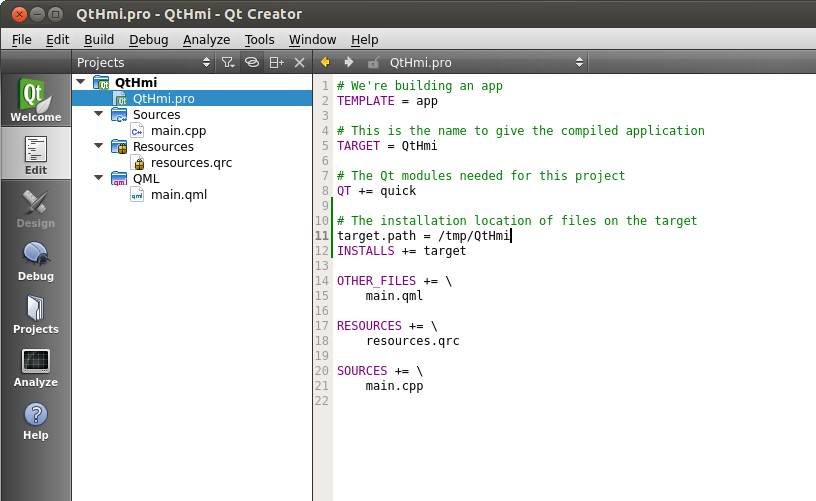
Task: Switch to Edit mode
Action: click(36, 154)
